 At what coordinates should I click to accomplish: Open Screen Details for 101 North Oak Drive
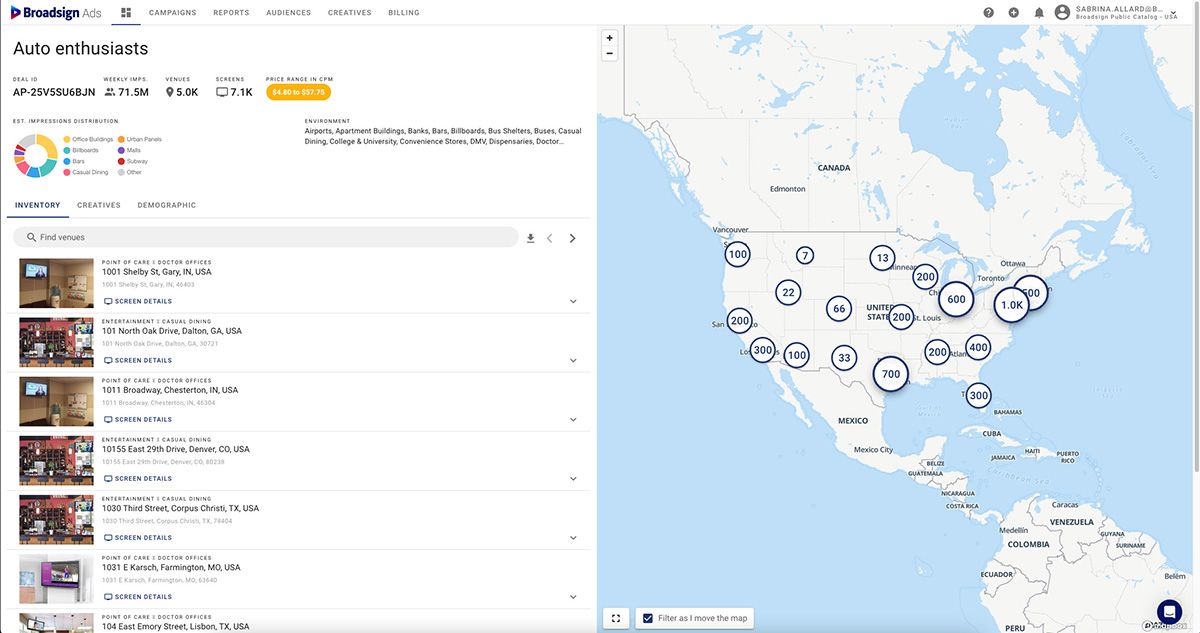138,360
